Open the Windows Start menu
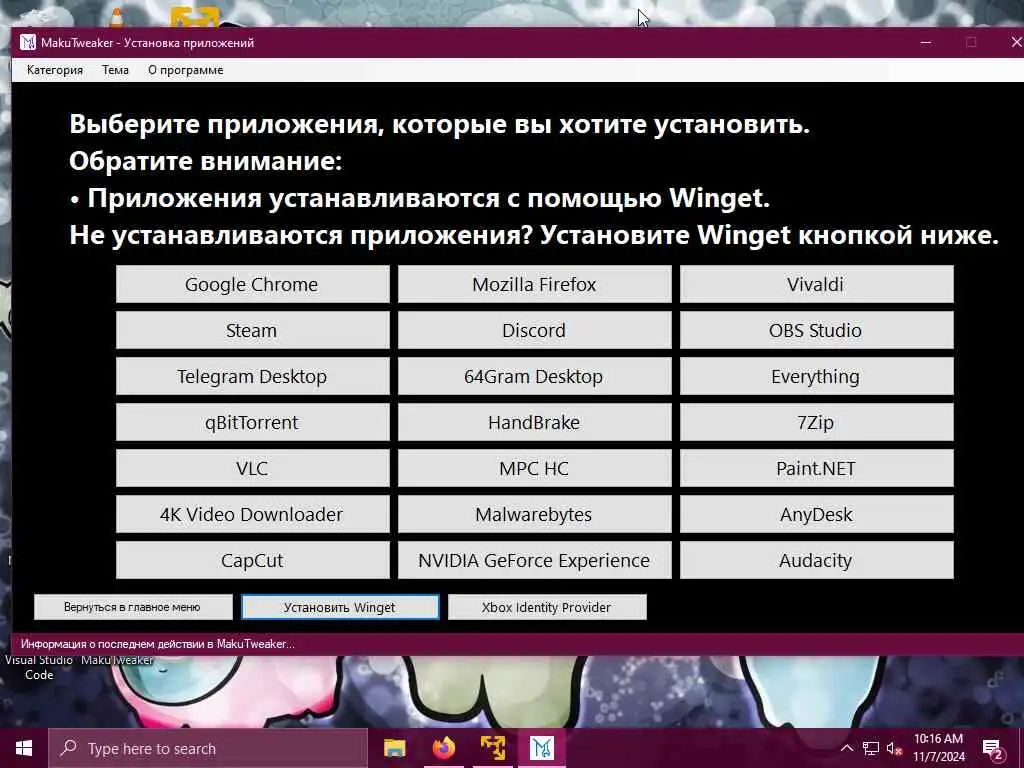 (x=24, y=748)
